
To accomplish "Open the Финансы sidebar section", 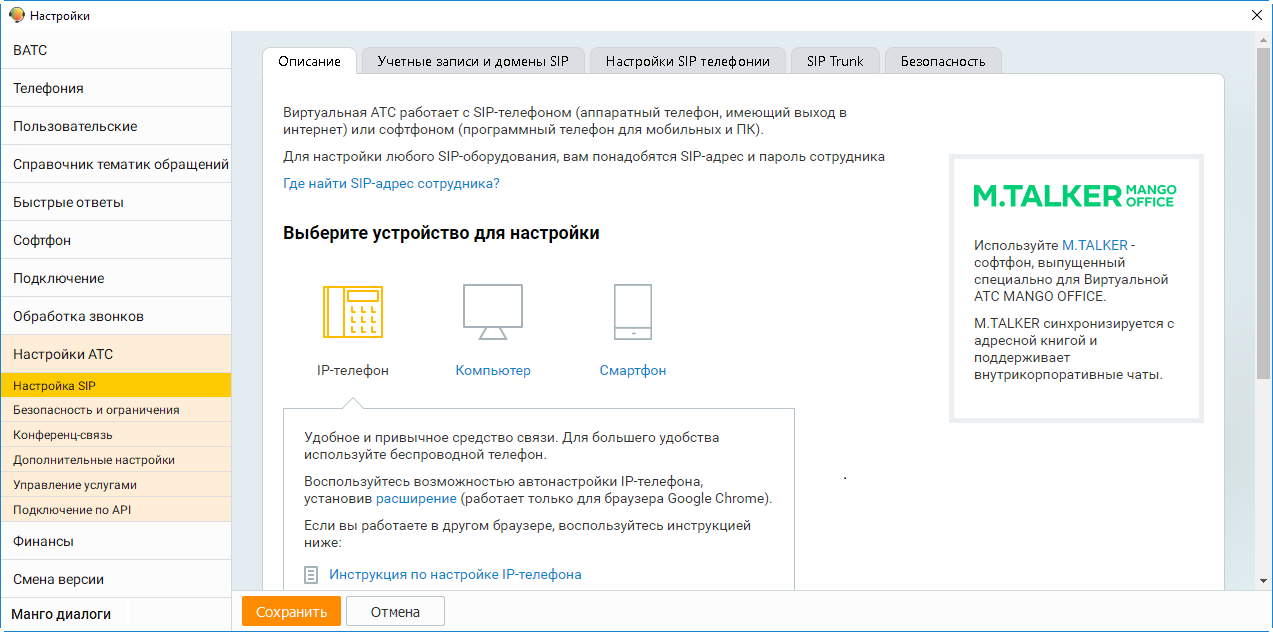I will click(x=116, y=541).
